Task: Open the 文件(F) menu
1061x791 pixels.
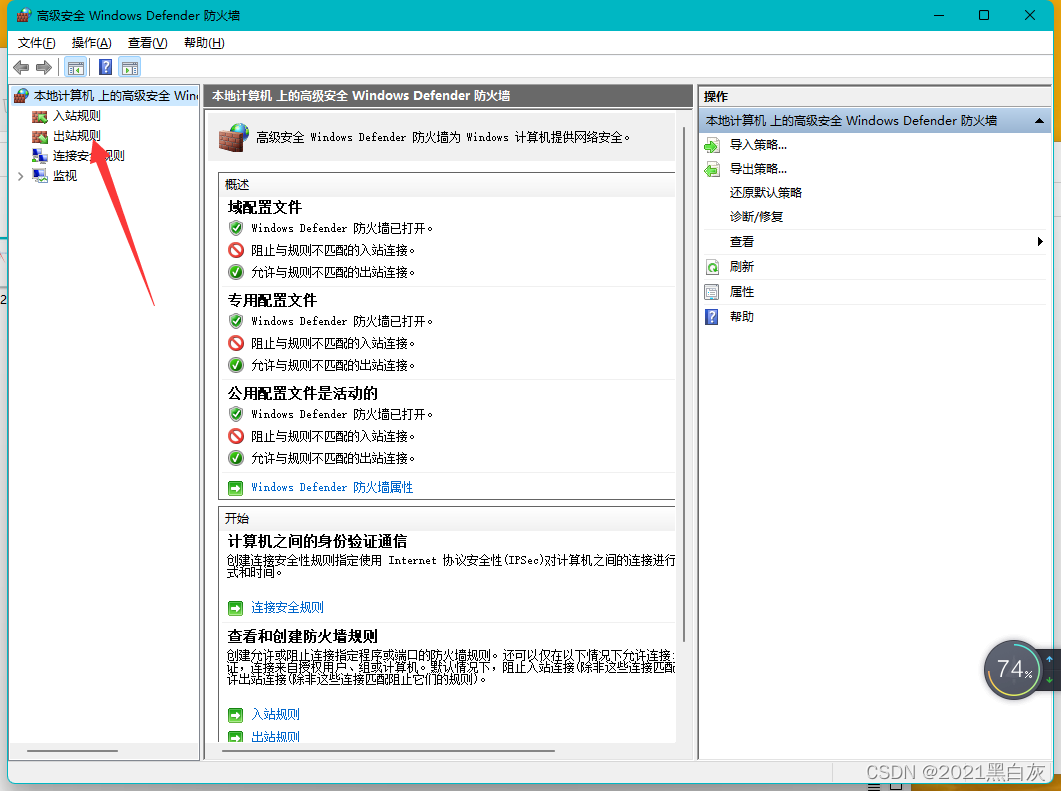Action: [x=37, y=43]
